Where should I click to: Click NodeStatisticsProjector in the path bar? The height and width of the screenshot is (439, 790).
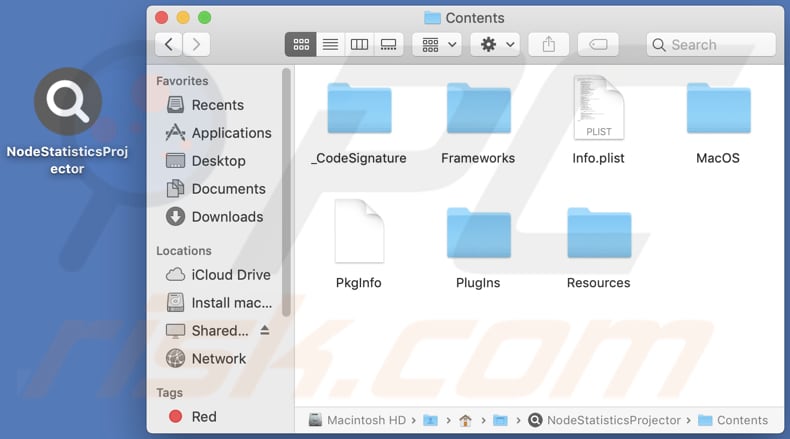(x=605, y=420)
